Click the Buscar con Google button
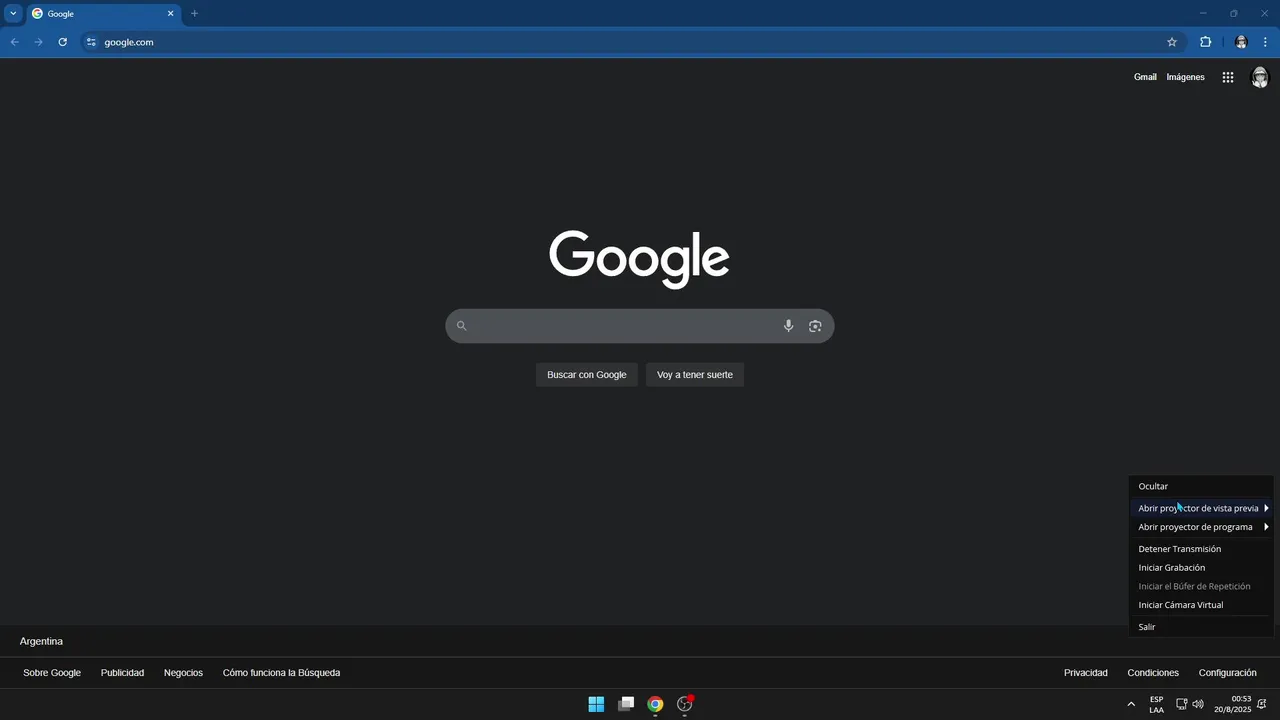Screen dimensions: 1280x720 [x=587, y=375]
